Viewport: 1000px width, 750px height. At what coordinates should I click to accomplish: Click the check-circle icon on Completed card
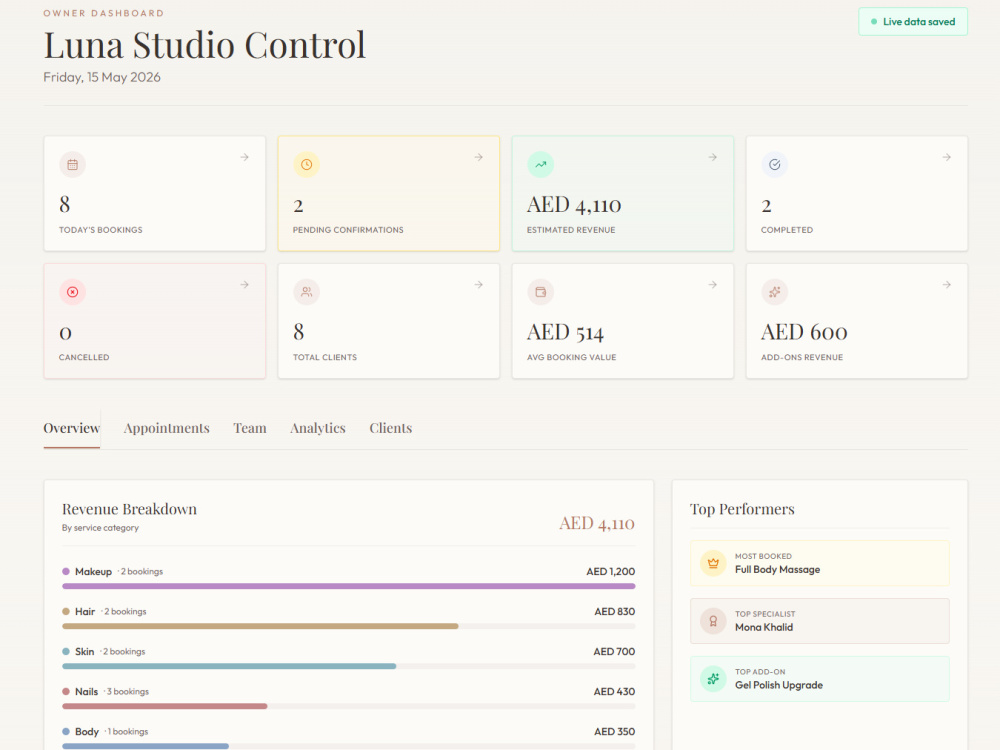pos(775,165)
